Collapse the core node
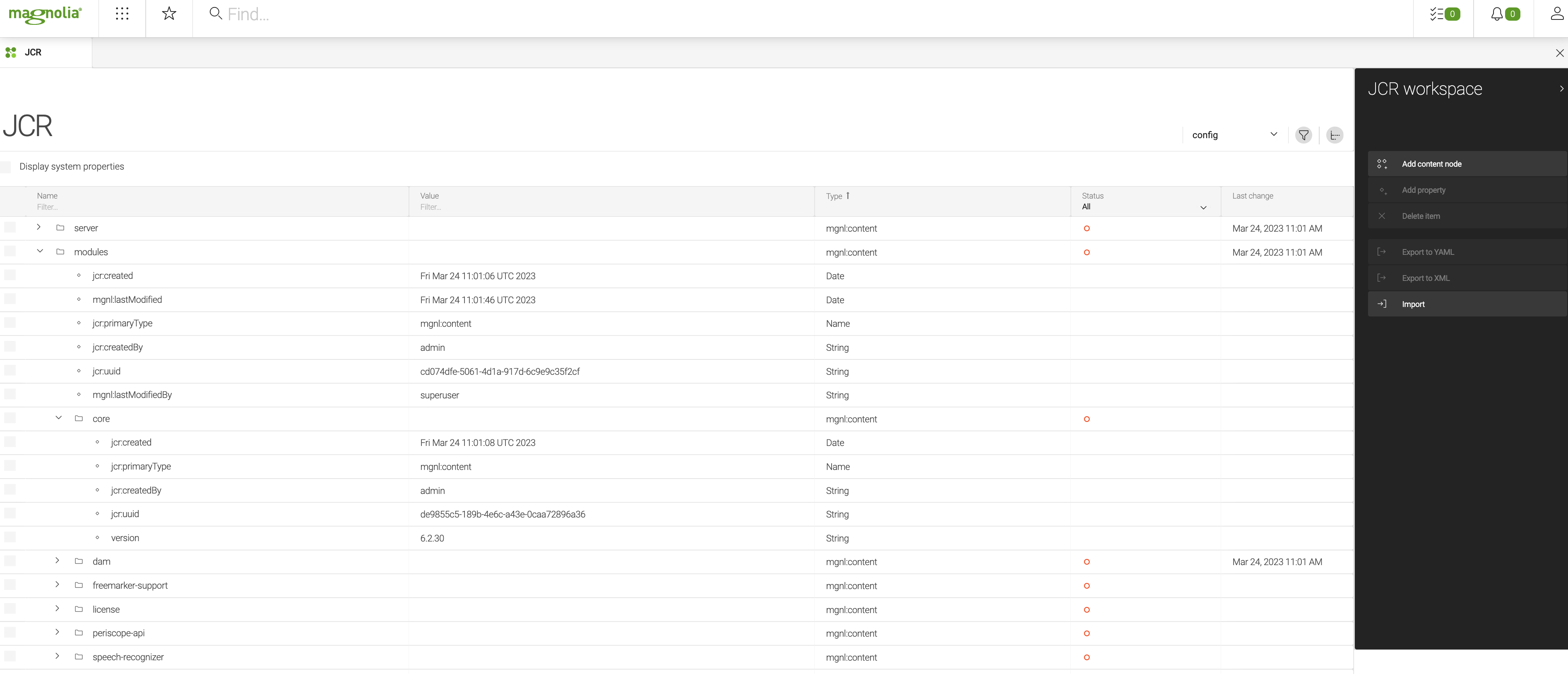Image resolution: width=1568 pixels, height=695 pixels. [x=58, y=417]
